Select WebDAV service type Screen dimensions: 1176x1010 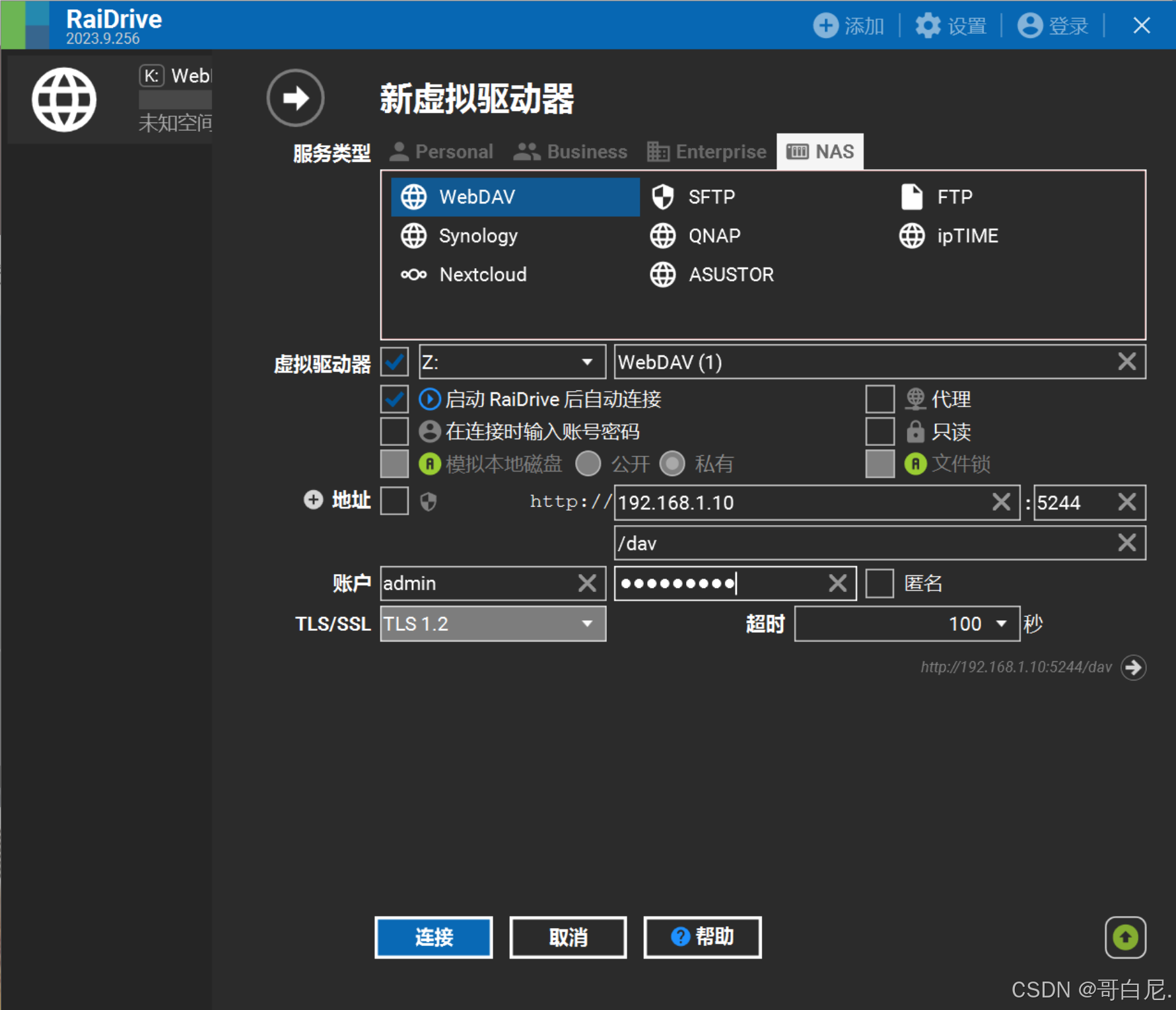click(x=515, y=197)
